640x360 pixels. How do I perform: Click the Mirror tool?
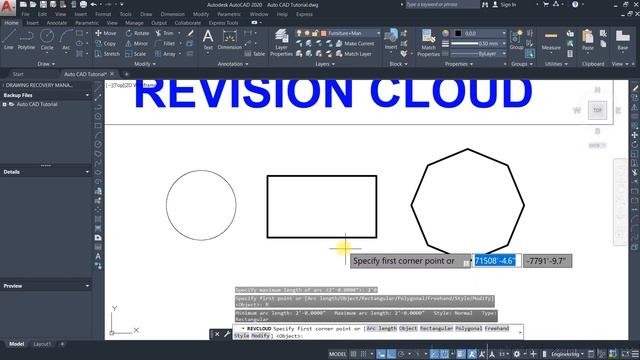137,43
